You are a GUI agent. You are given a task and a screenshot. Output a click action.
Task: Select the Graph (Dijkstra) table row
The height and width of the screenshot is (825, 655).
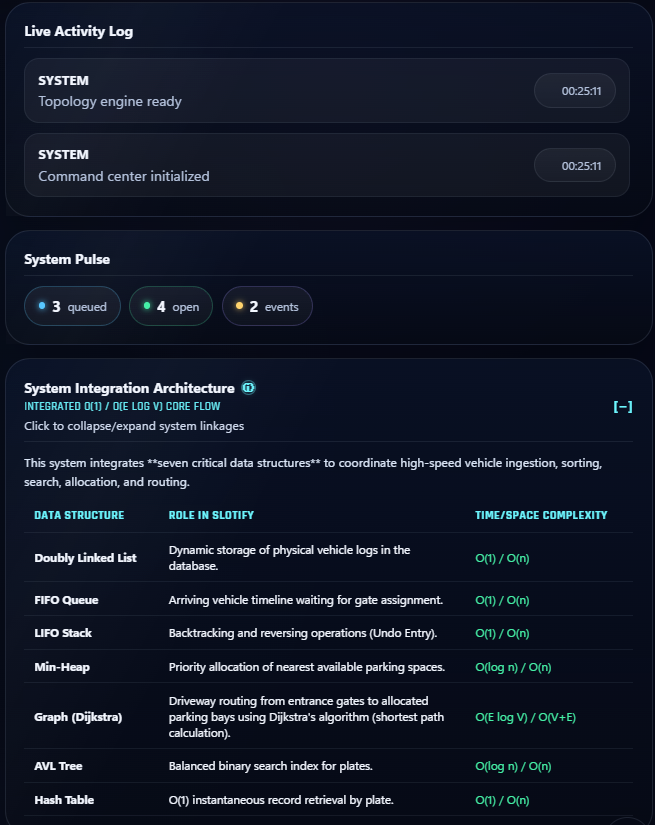(328, 717)
